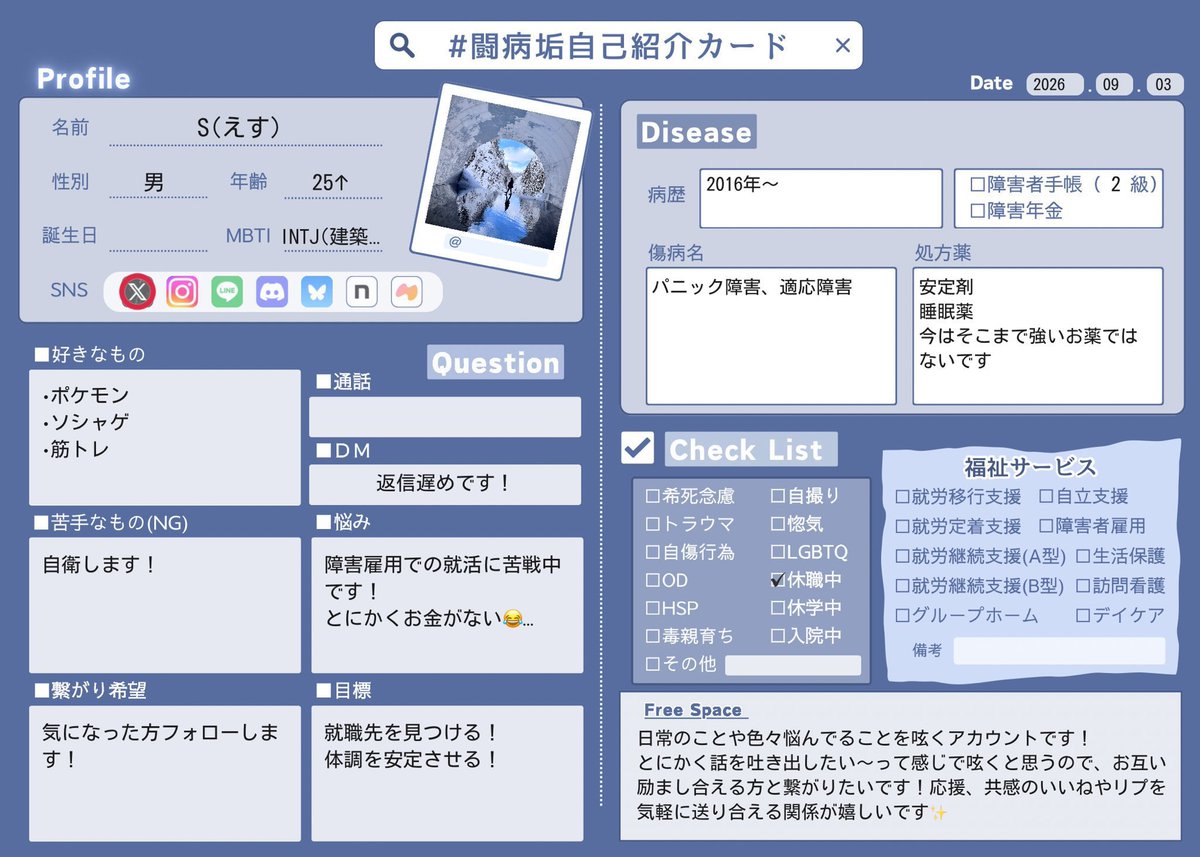The height and width of the screenshot is (857, 1200).
Task: Click the その他 blank entry field
Action: coord(793,665)
